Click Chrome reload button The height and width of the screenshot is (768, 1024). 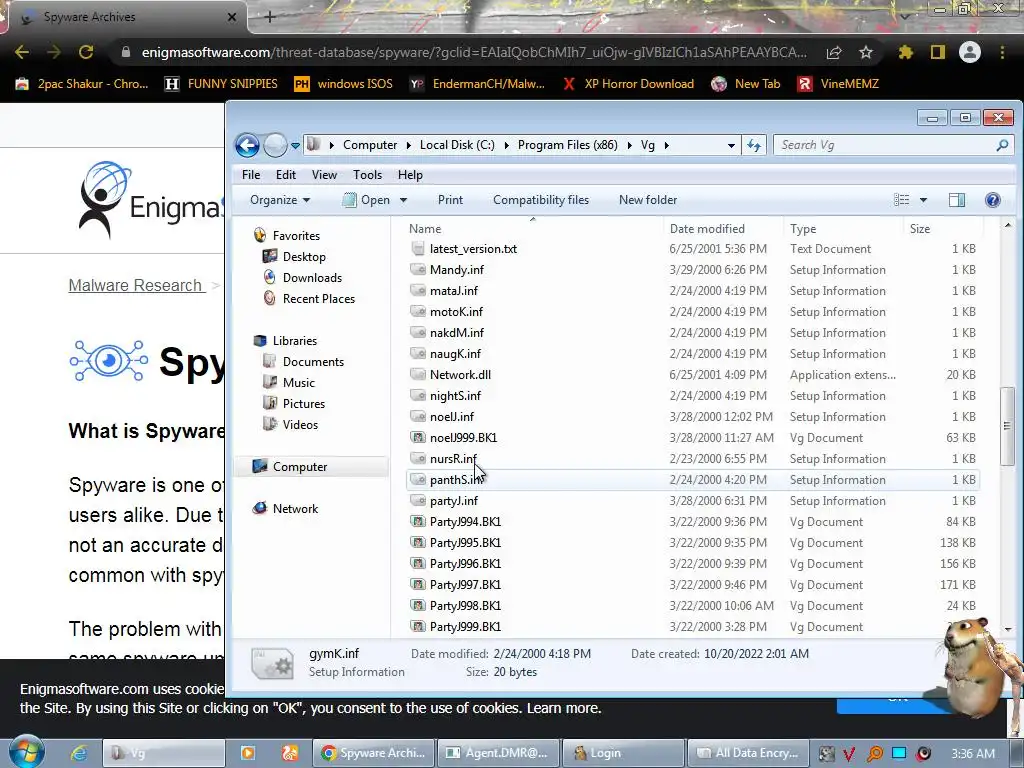pos(86,52)
